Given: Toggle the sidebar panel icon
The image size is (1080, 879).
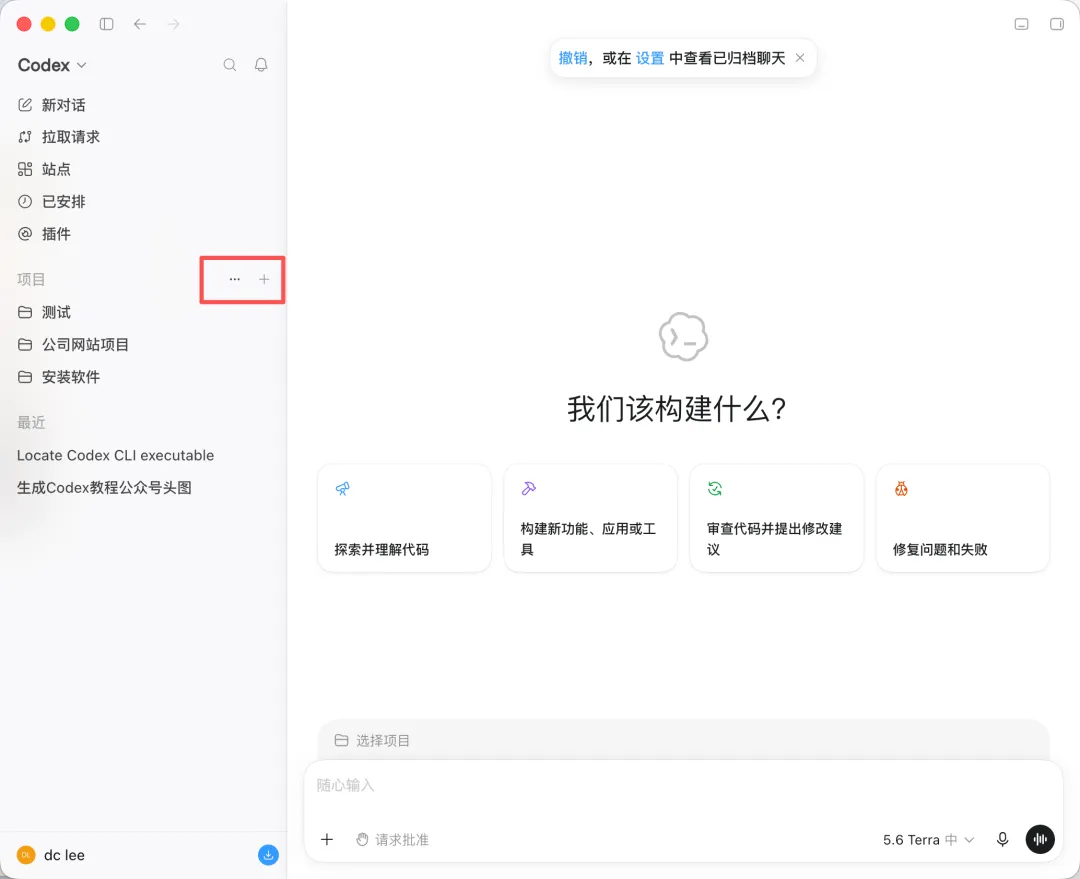Looking at the screenshot, I should point(106,24).
